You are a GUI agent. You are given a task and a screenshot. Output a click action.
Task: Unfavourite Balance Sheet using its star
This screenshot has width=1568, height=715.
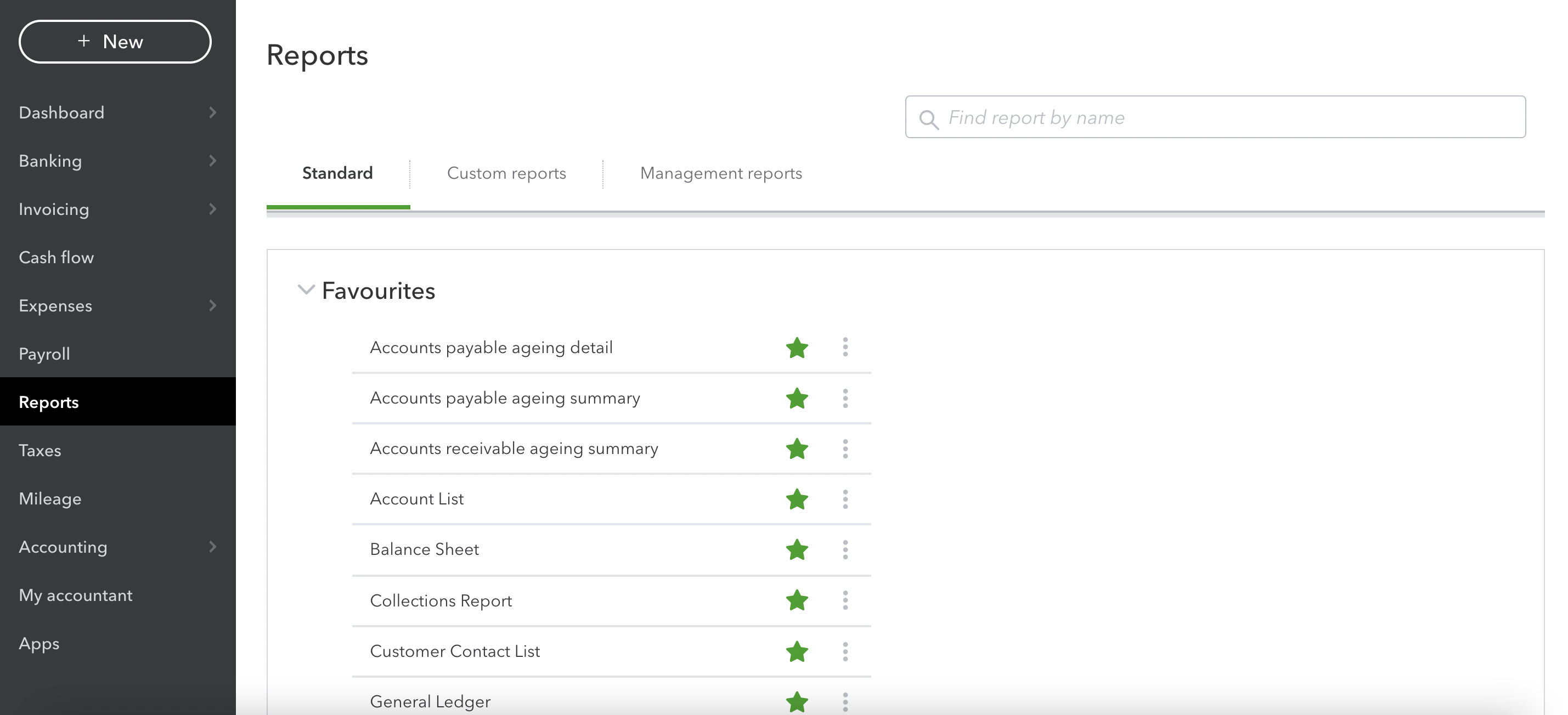pyautogui.click(x=796, y=549)
